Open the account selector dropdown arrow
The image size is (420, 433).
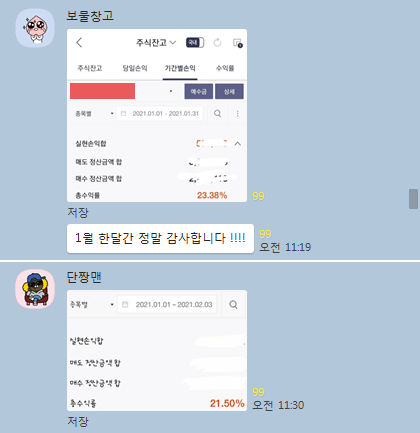point(171,91)
